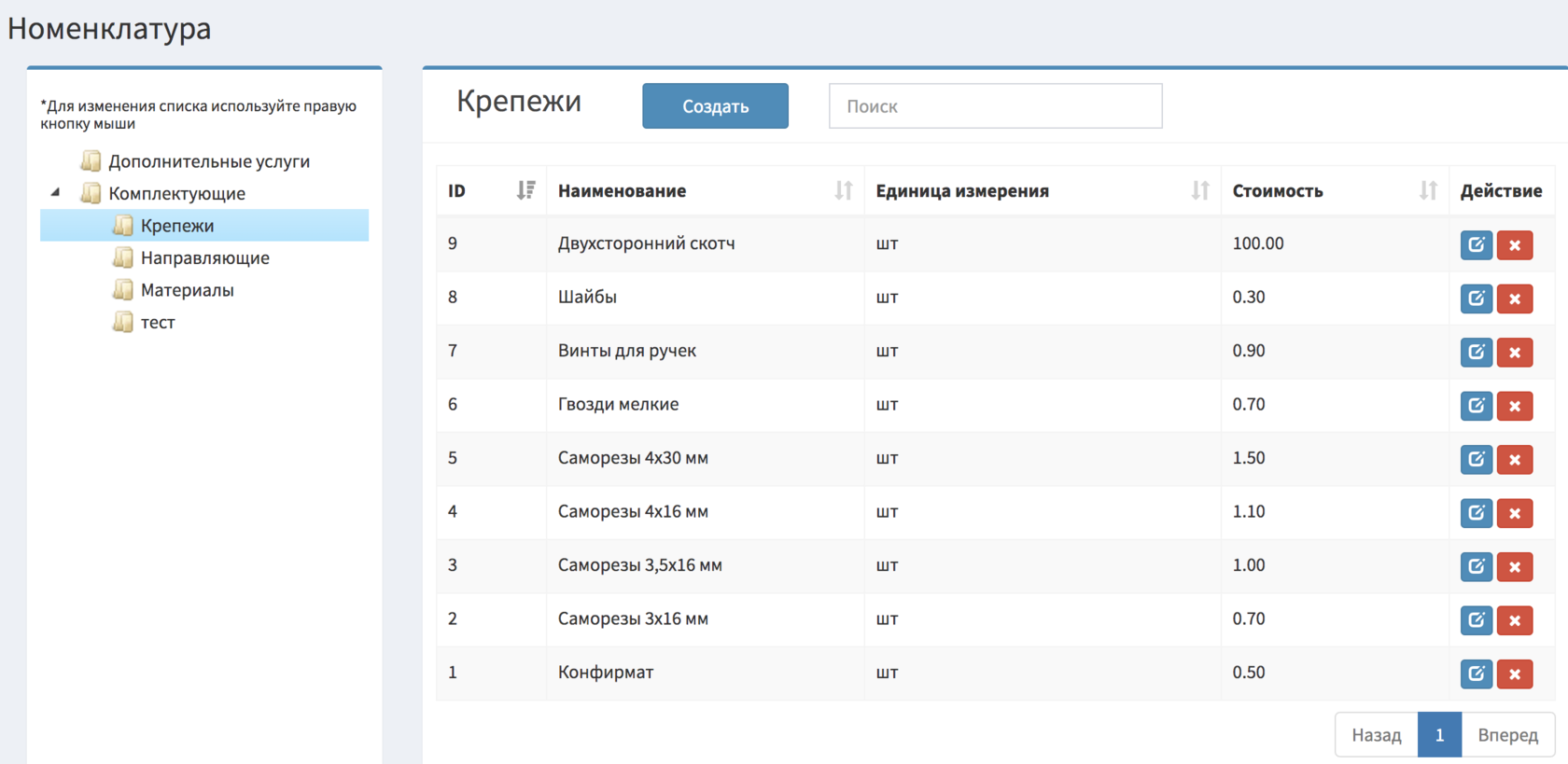The width and height of the screenshot is (1568, 764).
Task: Click the 100.00 cost value
Action: (1257, 243)
